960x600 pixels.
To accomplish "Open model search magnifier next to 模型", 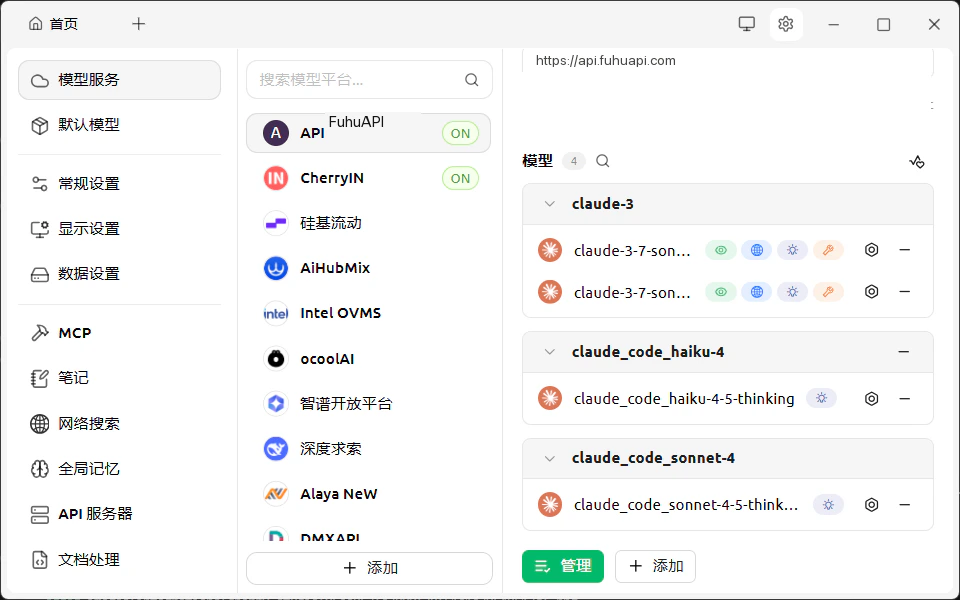I will click(602, 161).
